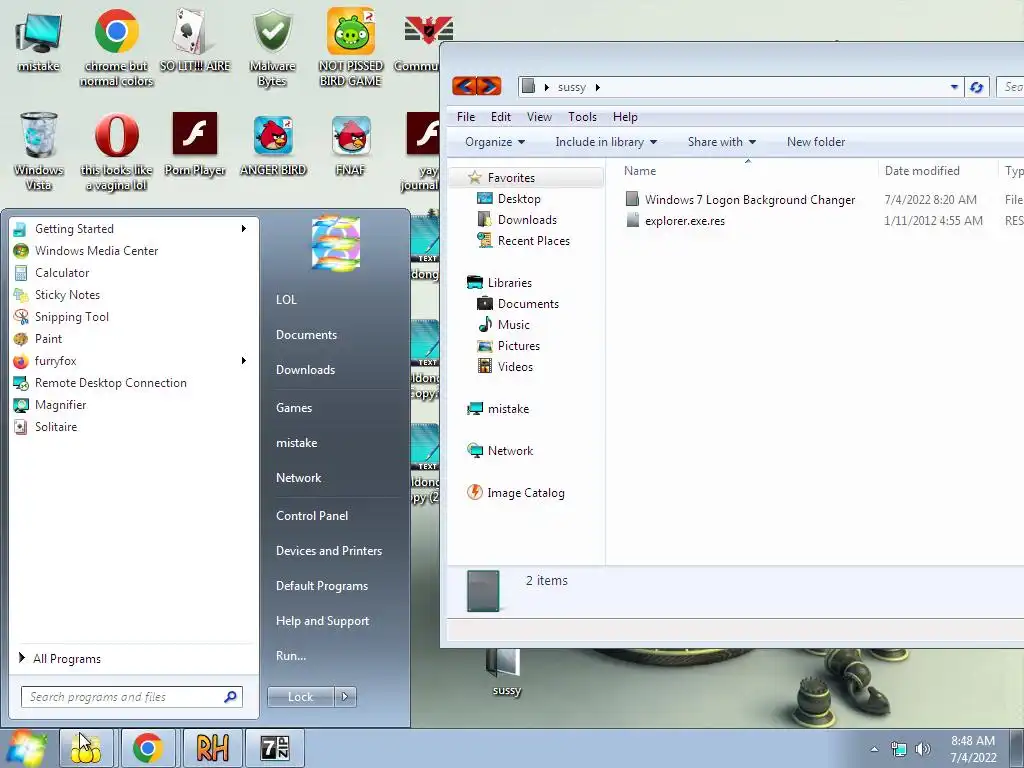Open Videos library in navigation pane
This screenshot has height=768, width=1024.
point(515,366)
